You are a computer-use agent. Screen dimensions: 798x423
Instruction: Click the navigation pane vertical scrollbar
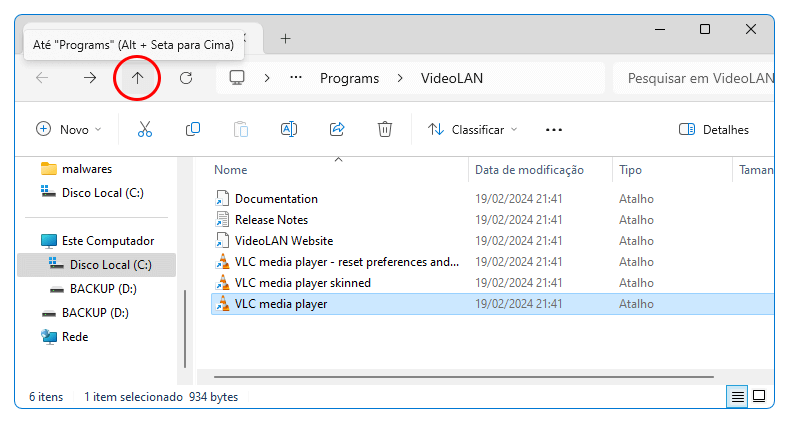click(185, 329)
